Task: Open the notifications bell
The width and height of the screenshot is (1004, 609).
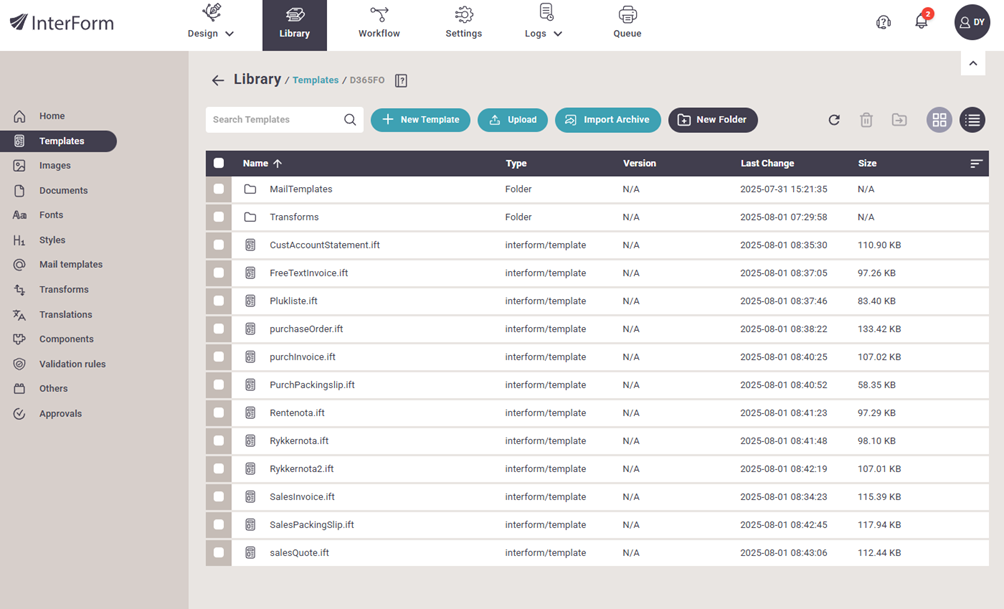Action: tap(921, 22)
